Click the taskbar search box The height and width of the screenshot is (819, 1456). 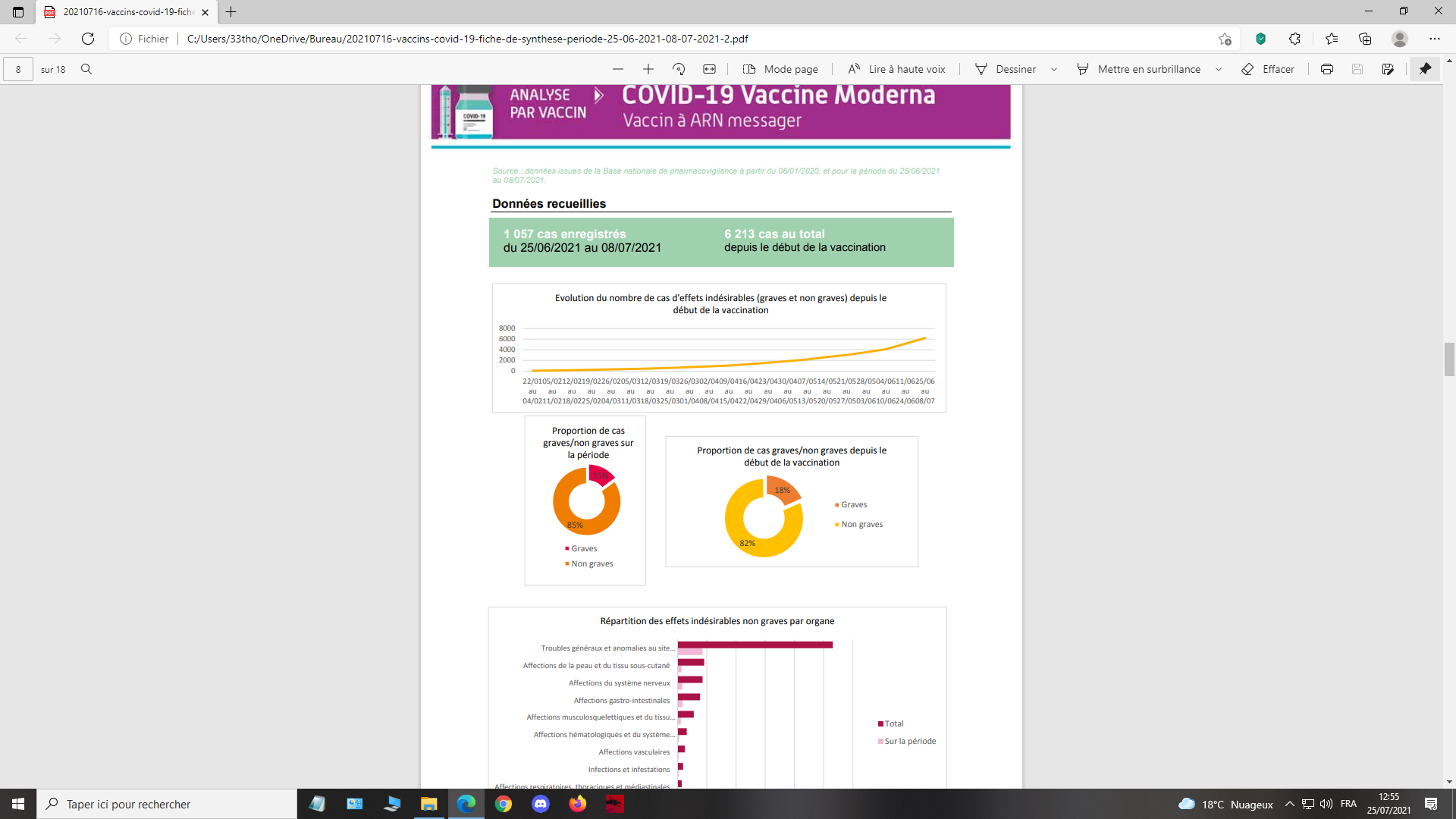click(x=167, y=804)
